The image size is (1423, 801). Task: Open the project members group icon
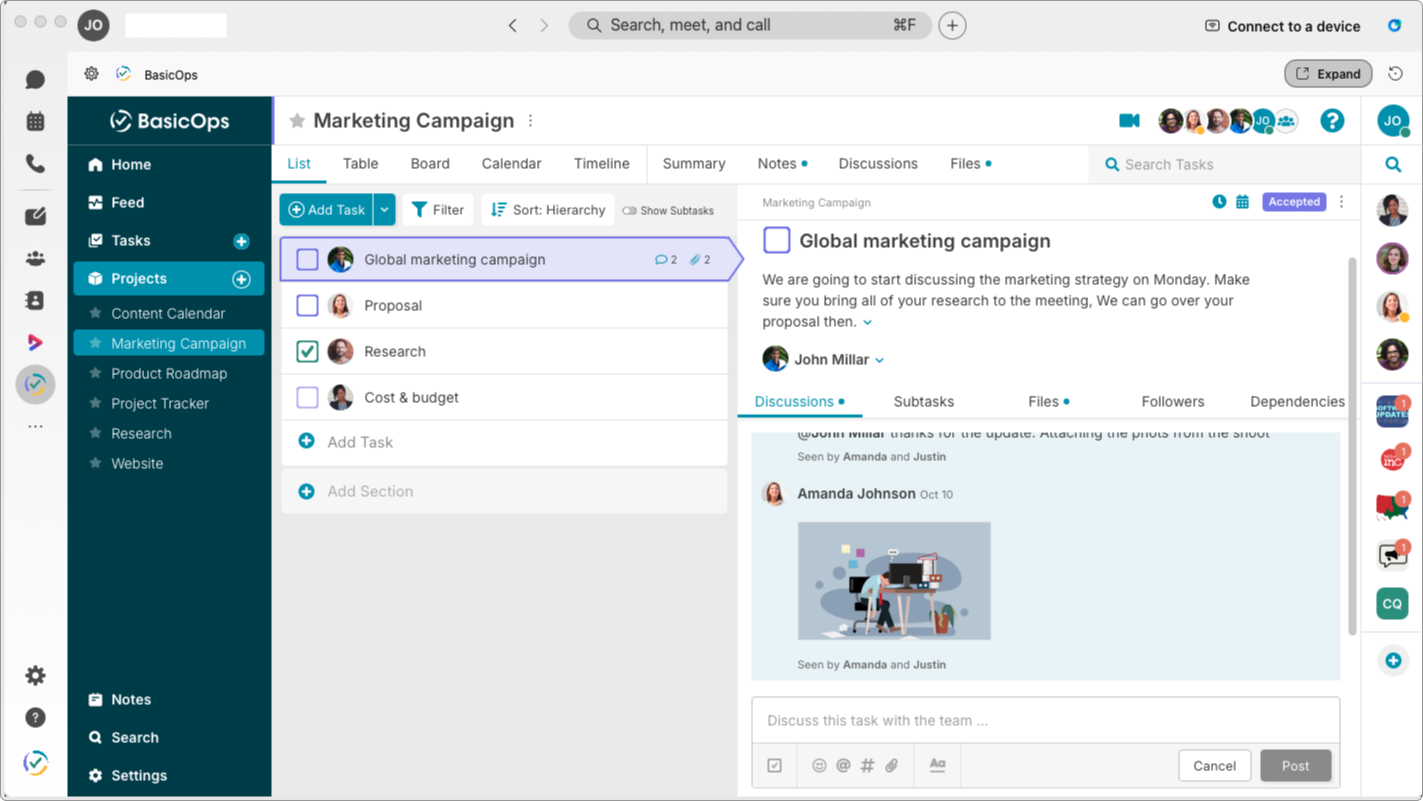click(x=1286, y=121)
